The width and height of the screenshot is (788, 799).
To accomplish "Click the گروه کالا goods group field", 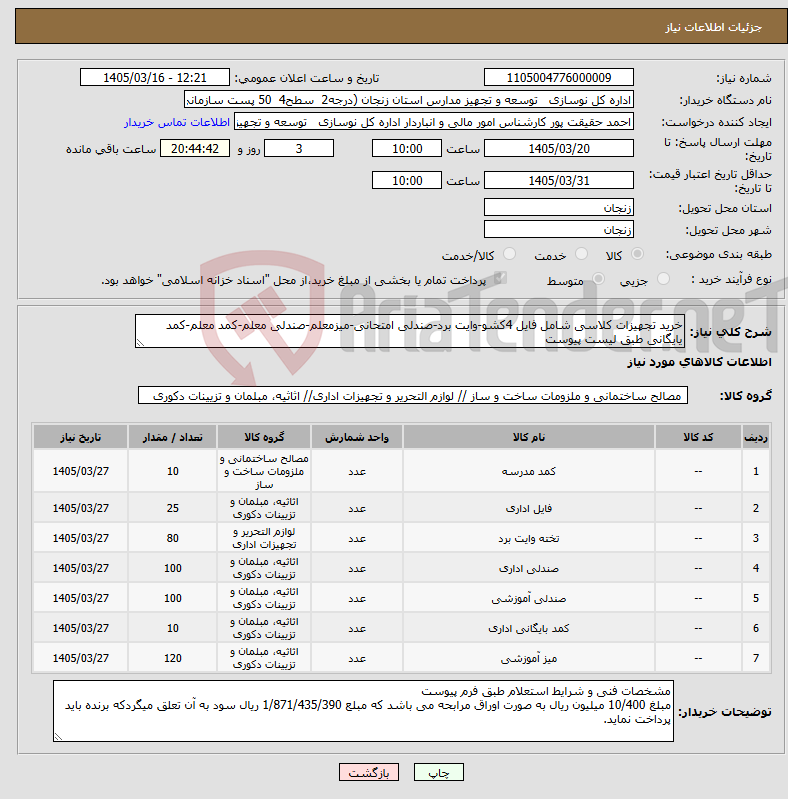I will 413,395.
